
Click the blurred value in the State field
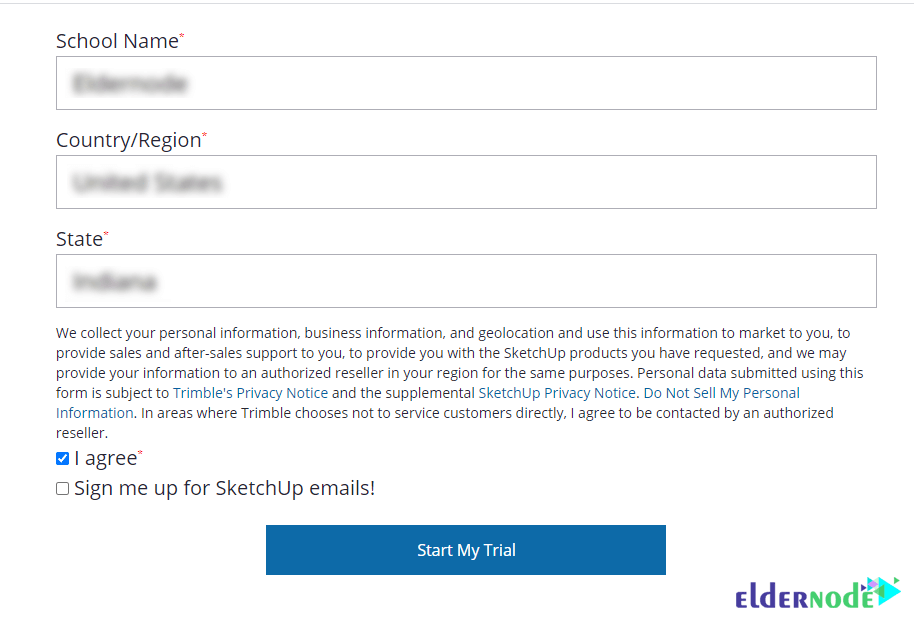click(x=115, y=281)
